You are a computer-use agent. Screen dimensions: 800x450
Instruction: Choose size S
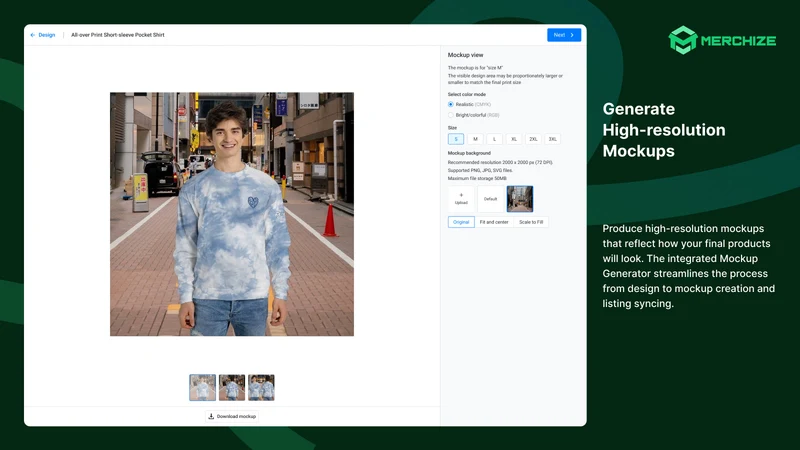456,139
